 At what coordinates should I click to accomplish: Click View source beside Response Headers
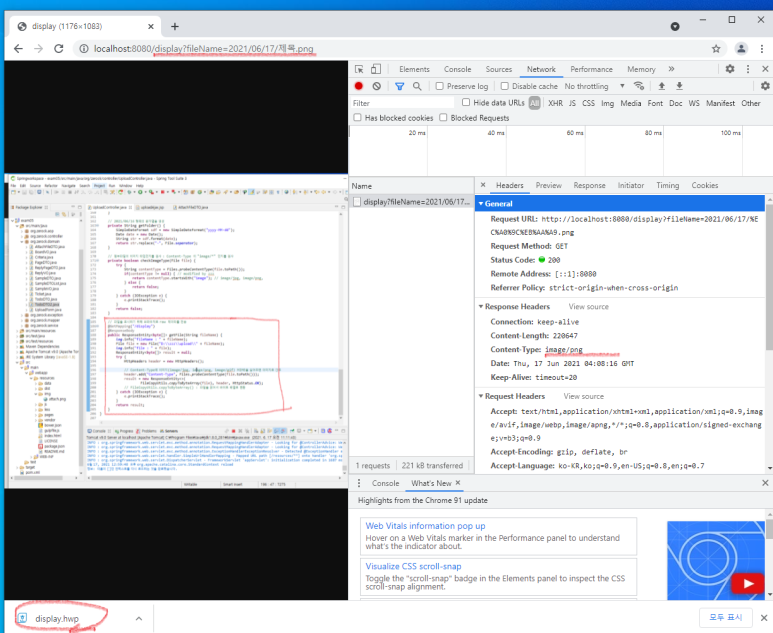pyautogui.click(x=589, y=307)
